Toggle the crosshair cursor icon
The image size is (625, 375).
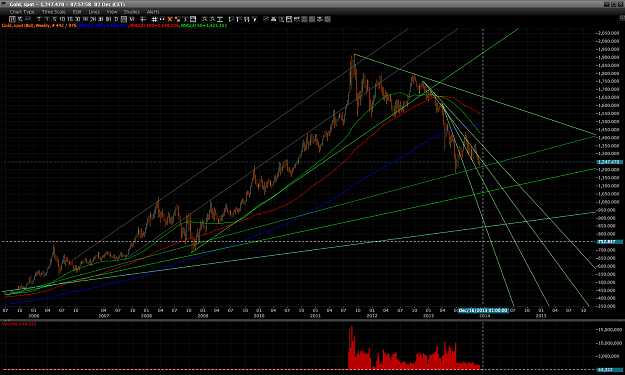pos(143,19)
